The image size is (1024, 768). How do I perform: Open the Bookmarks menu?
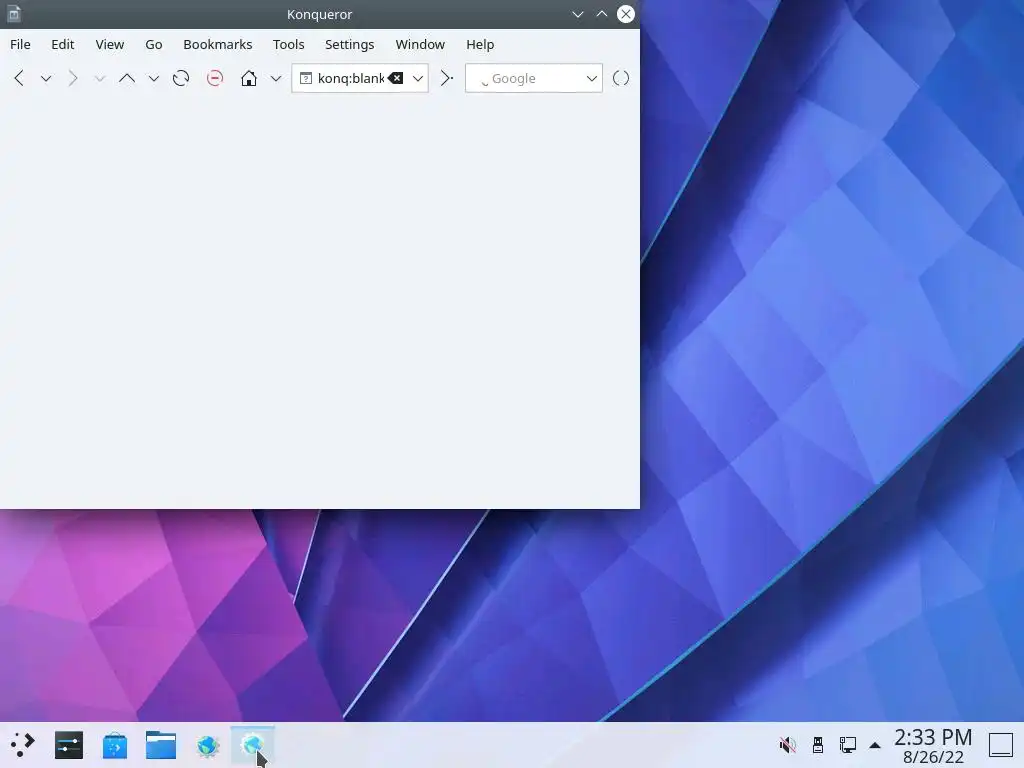tap(217, 44)
